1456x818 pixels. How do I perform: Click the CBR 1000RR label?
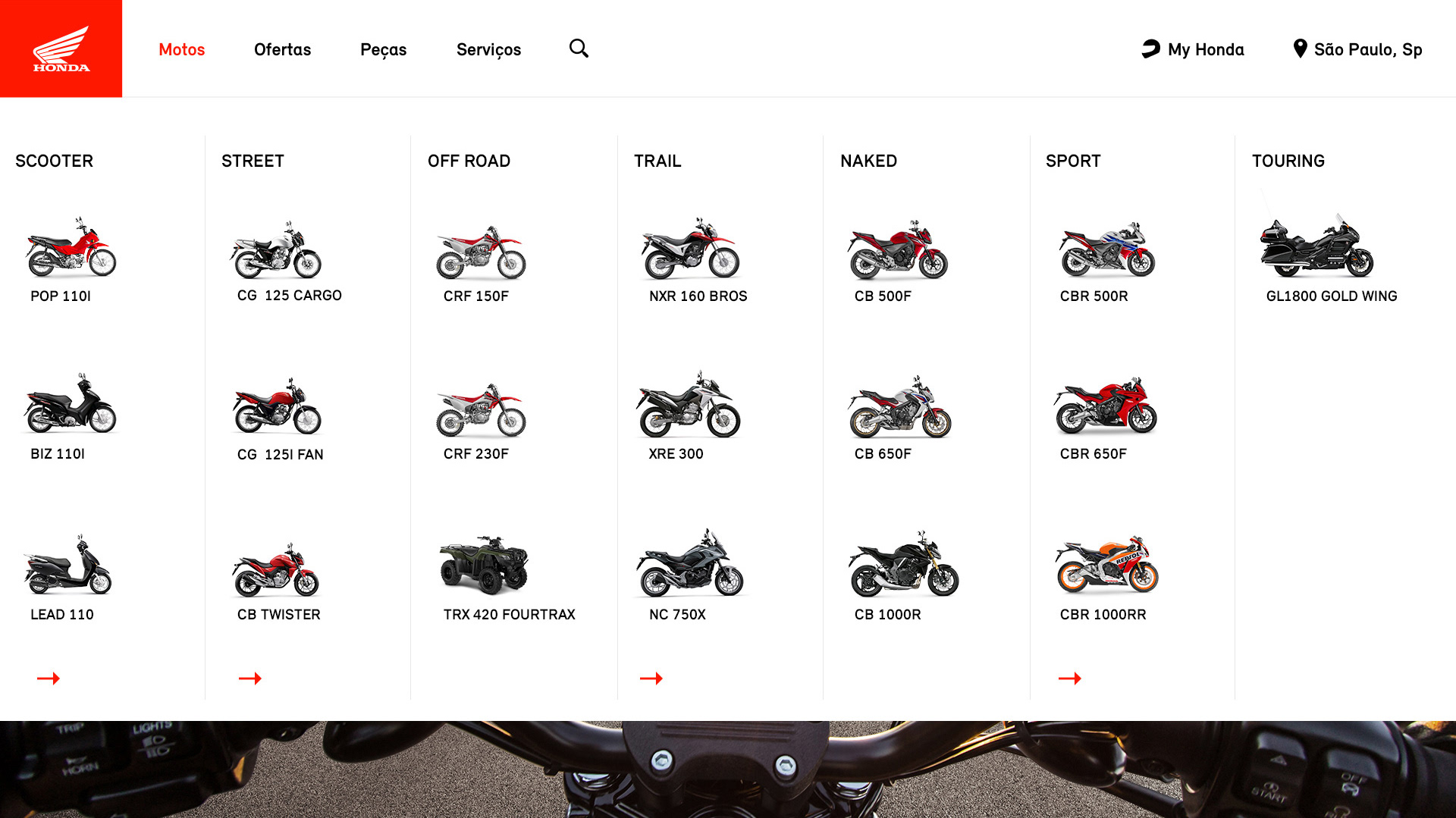1103,615
